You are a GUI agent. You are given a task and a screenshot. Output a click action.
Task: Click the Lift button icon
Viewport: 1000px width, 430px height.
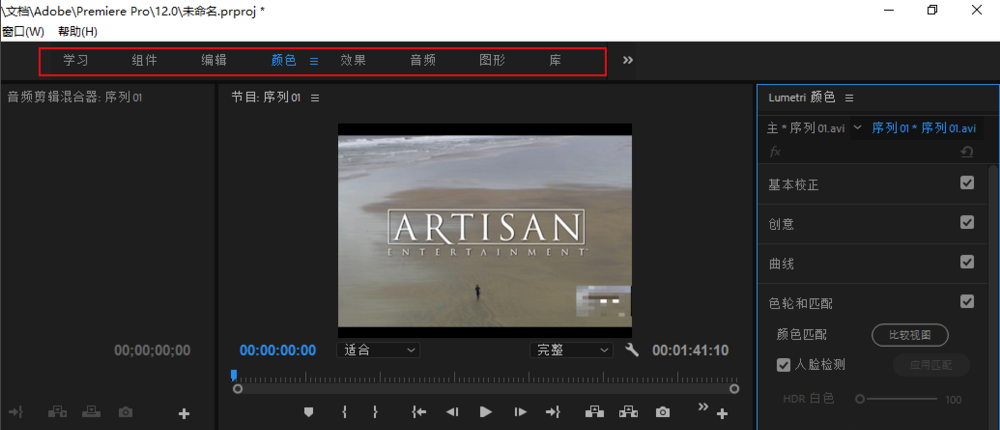[x=595, y=411]
